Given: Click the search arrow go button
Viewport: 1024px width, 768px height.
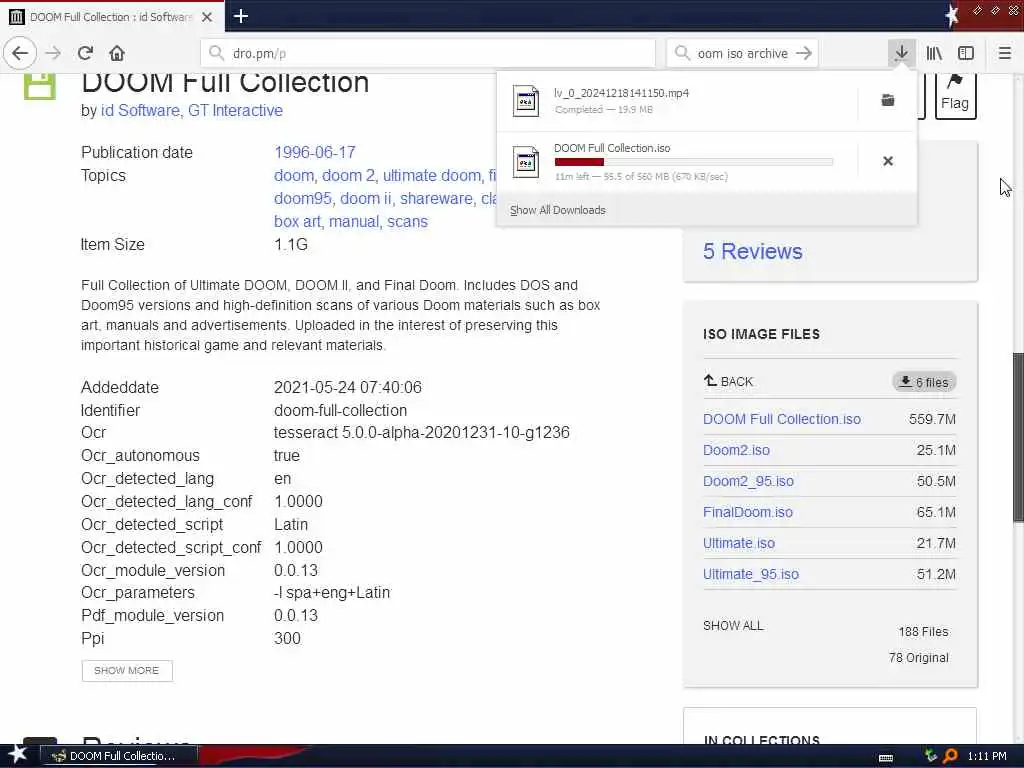Looking at the screenshot, I should pyautogui.click(x=805, y=54).
